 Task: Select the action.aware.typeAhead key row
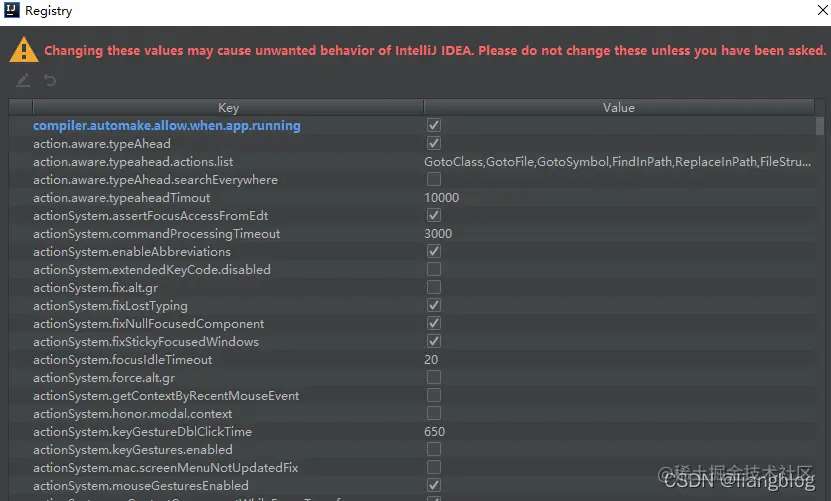pyautogui.click(x=102, y=144)
